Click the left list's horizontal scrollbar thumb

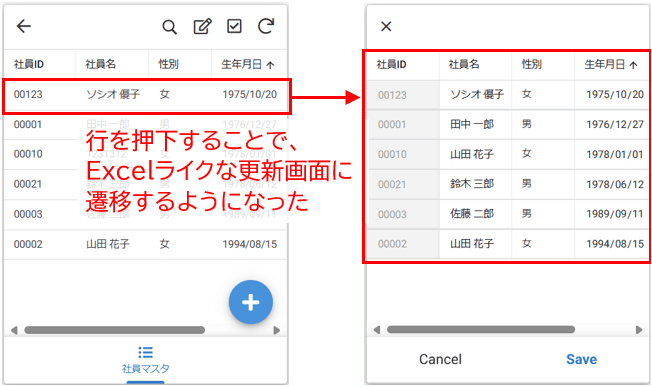(114, 330)
